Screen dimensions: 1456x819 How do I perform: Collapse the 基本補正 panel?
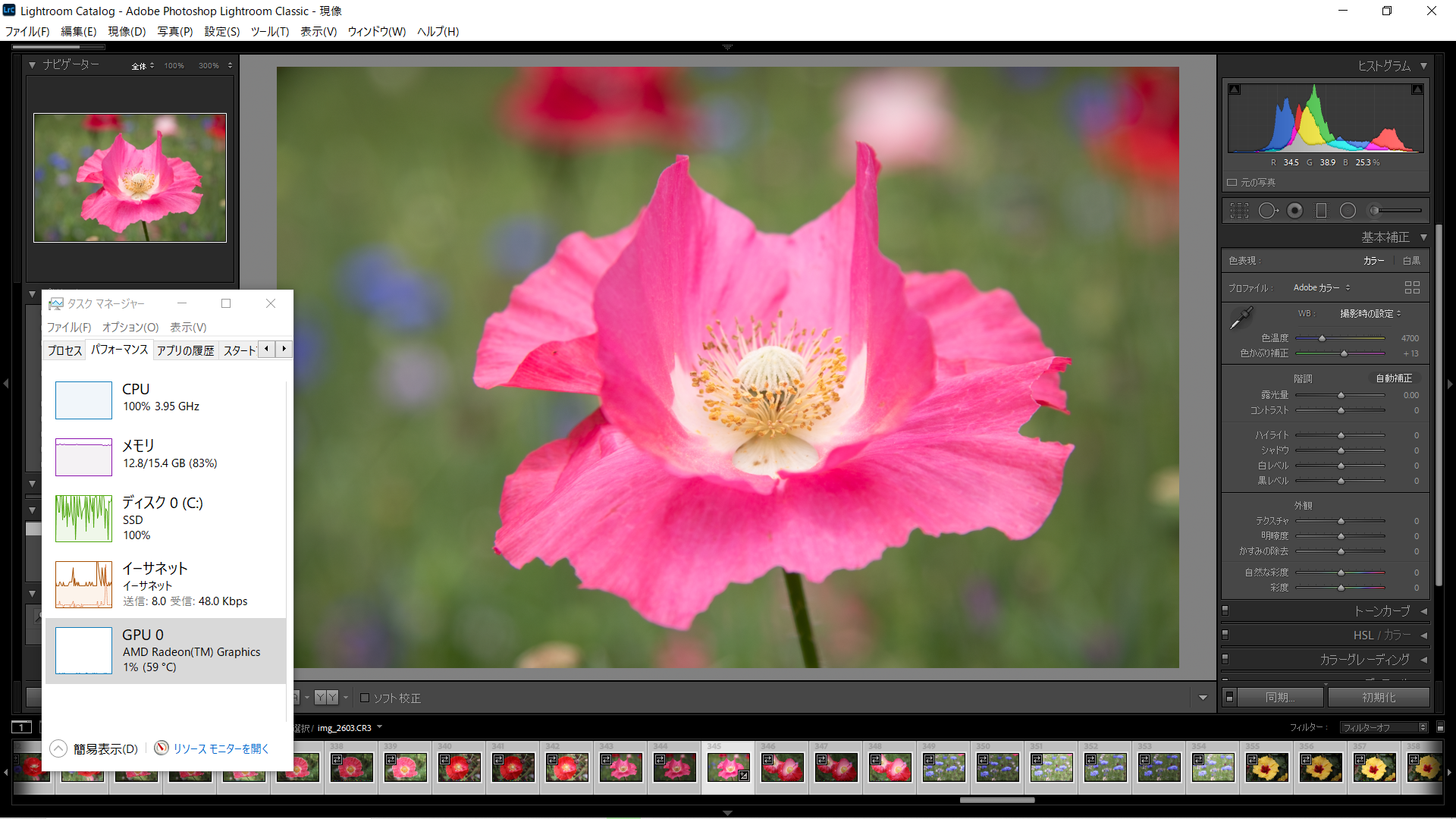click(x=1423, y=237)
